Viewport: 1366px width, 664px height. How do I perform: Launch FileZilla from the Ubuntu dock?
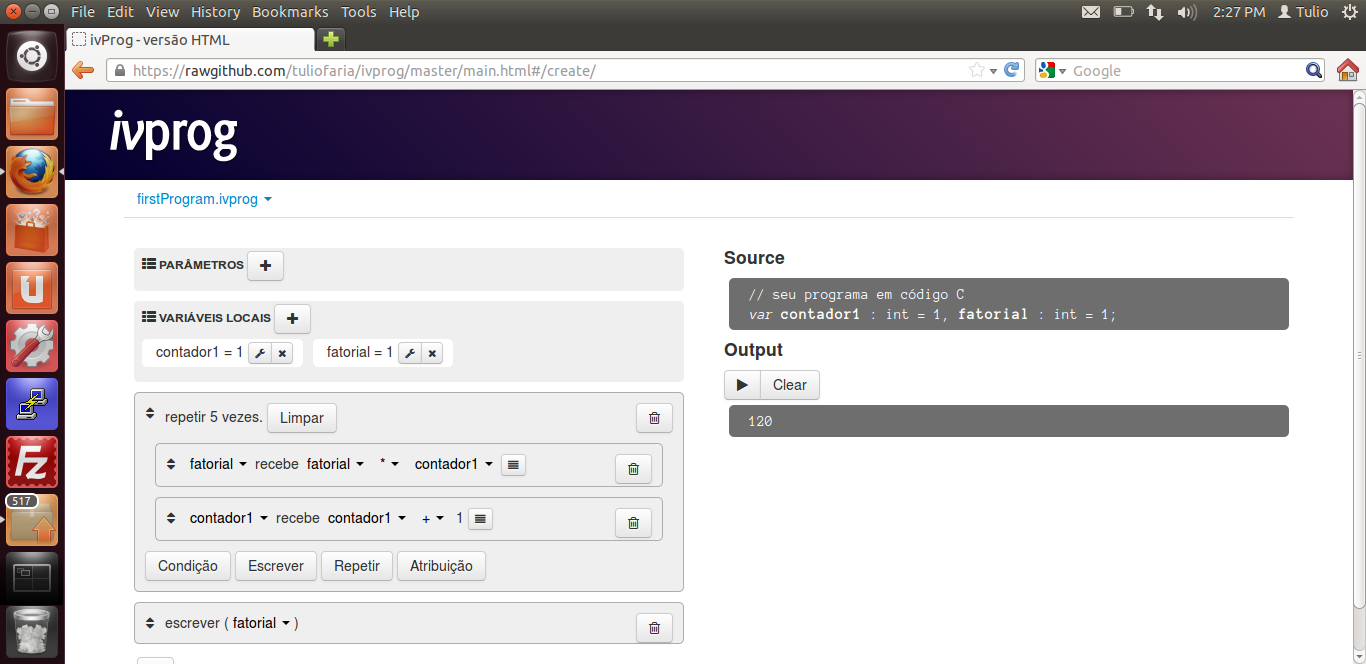pyautogui.click(x=32, y=462)
